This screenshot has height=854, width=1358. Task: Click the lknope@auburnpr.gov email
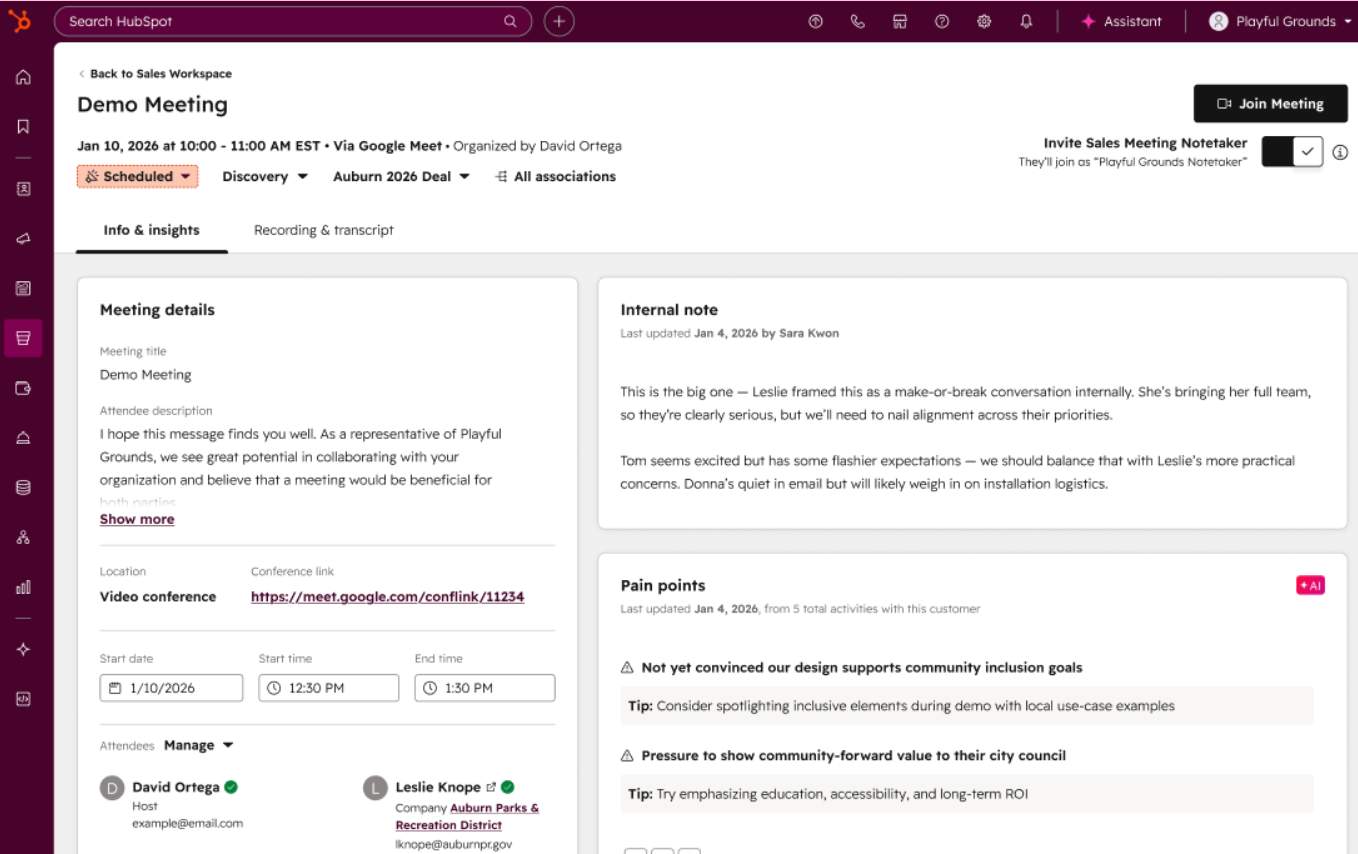[x=453, y=844]
